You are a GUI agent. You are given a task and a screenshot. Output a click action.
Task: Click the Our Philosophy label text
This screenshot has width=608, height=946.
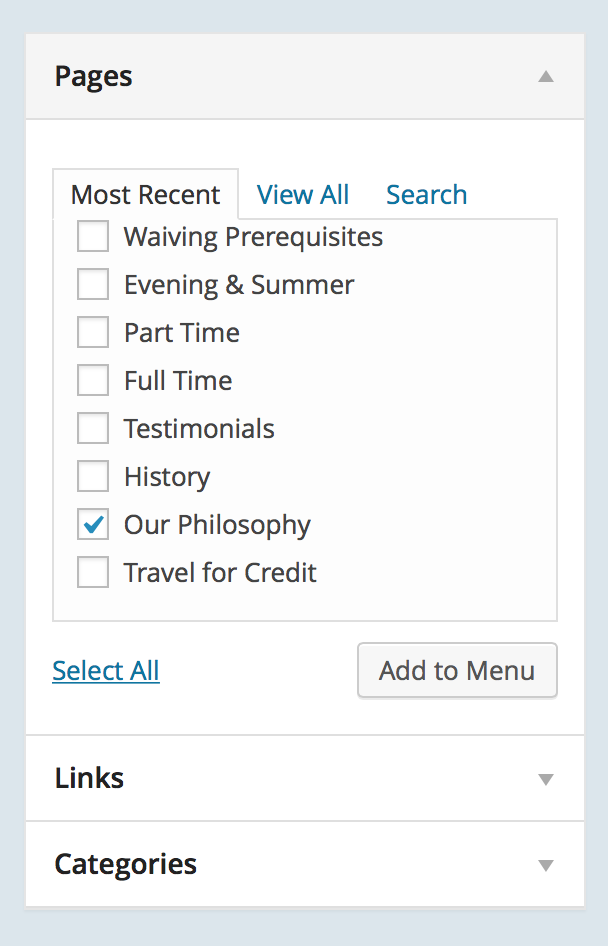click(217, 525)
